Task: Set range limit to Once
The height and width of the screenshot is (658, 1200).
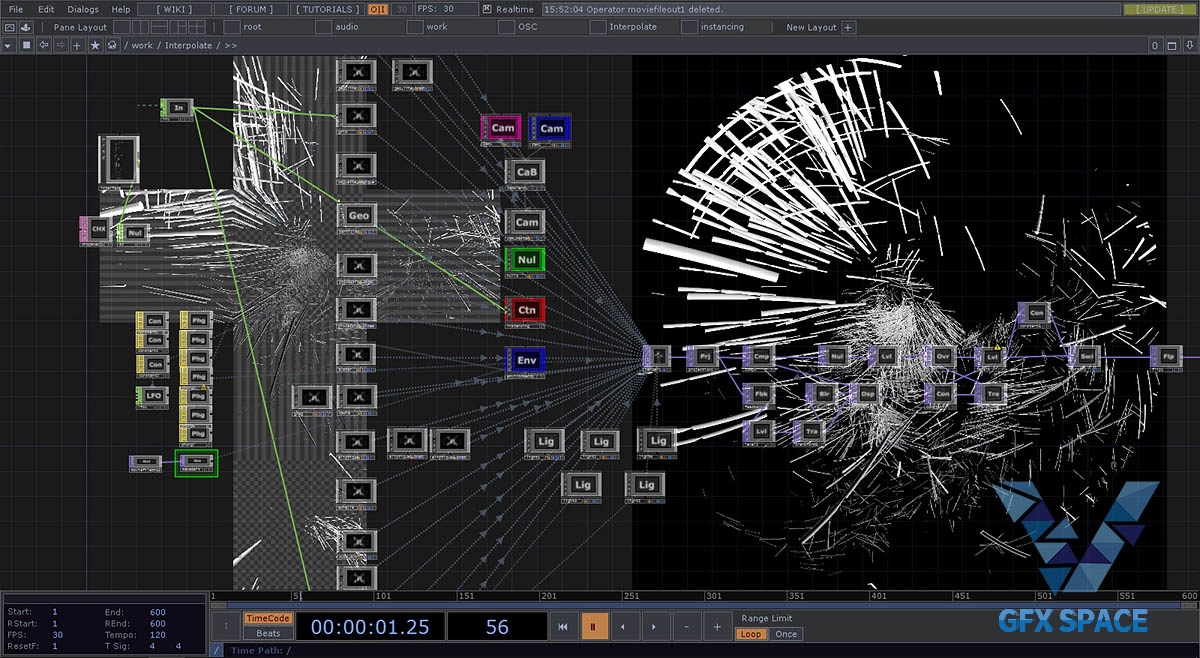Action: 786,634
